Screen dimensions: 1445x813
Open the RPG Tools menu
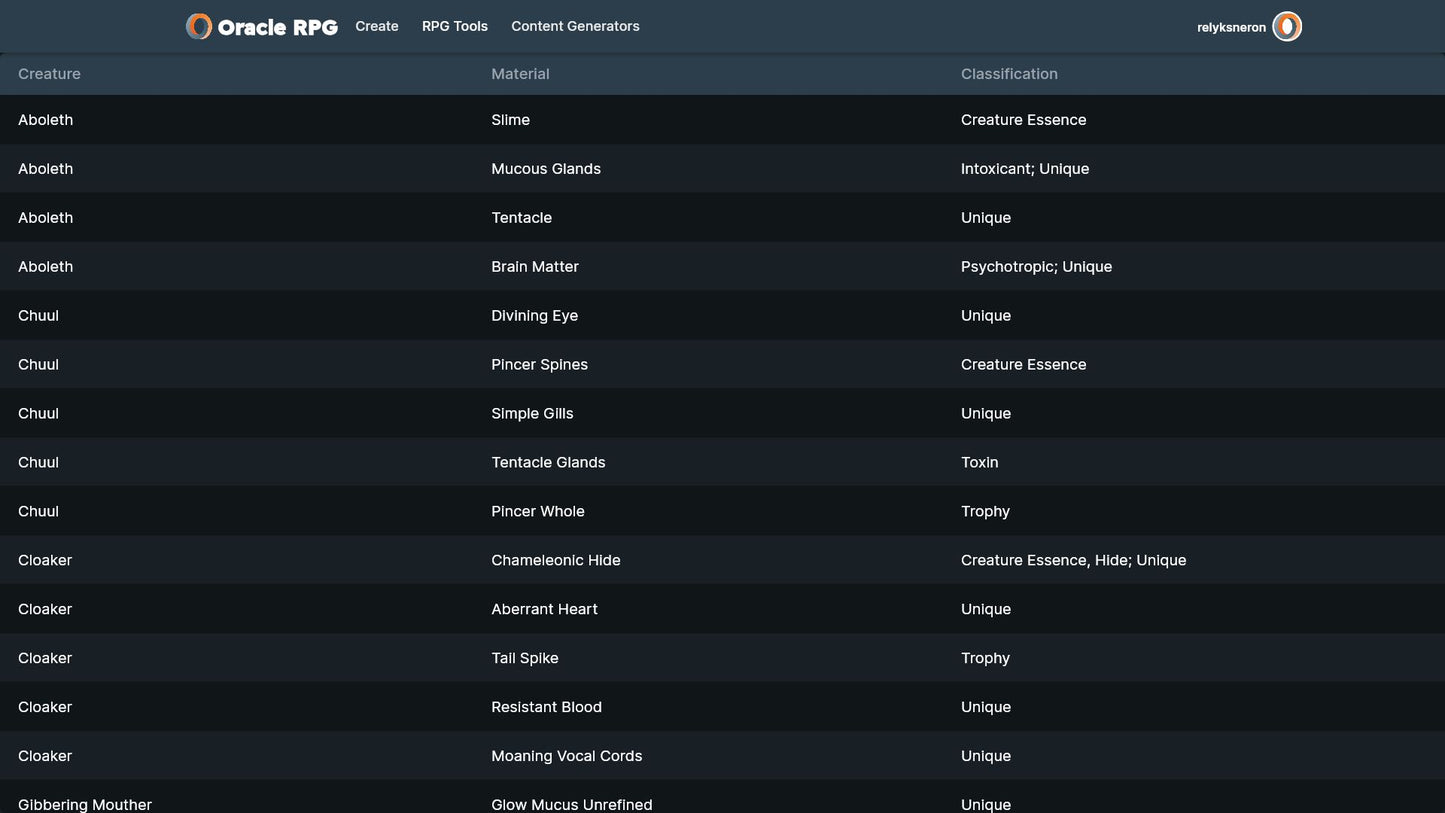tap(455, 27)
